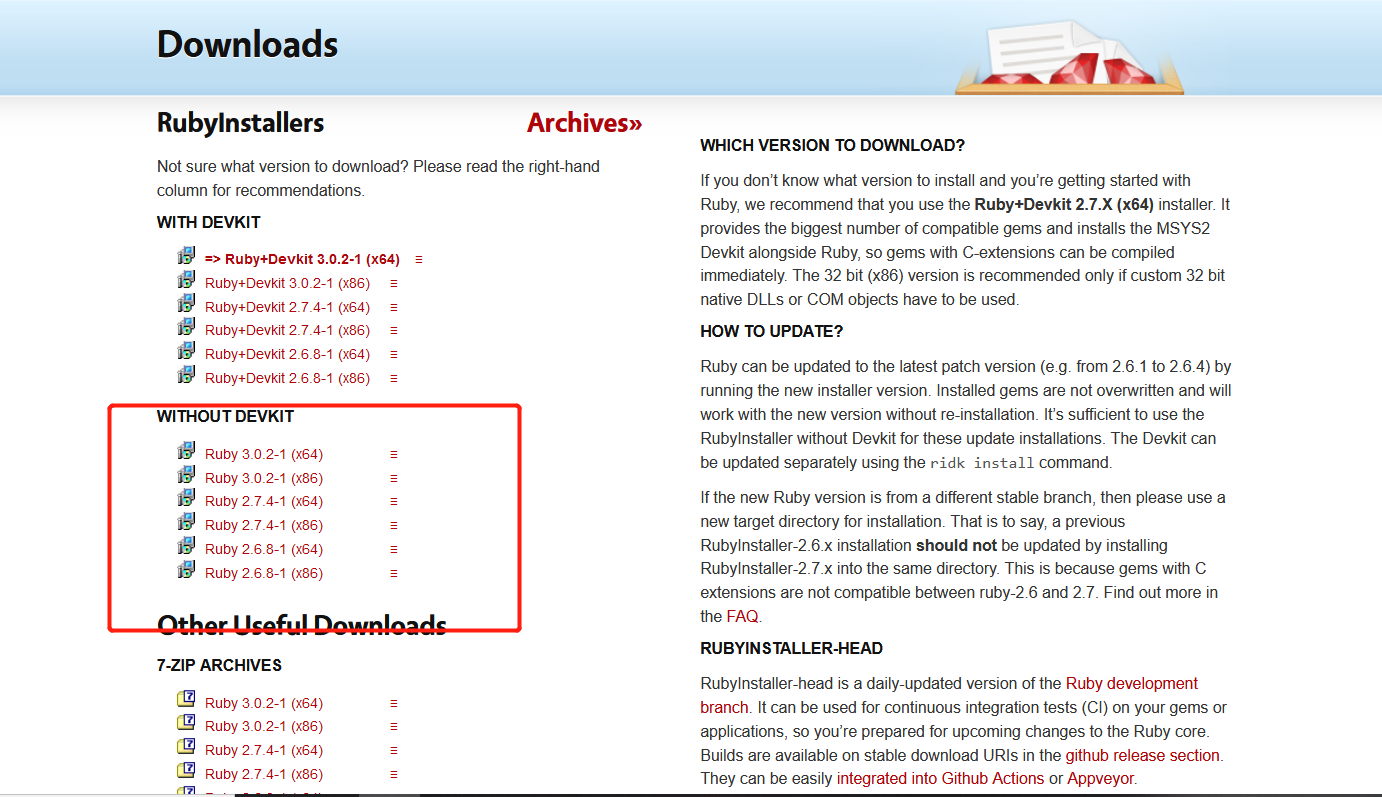Image resolution: width=1382 pixels, height=797 pixels.
Task: Download Ruby+Devkit 2.6.8-1 (x64) link
Action: click(x=287, y=354)
